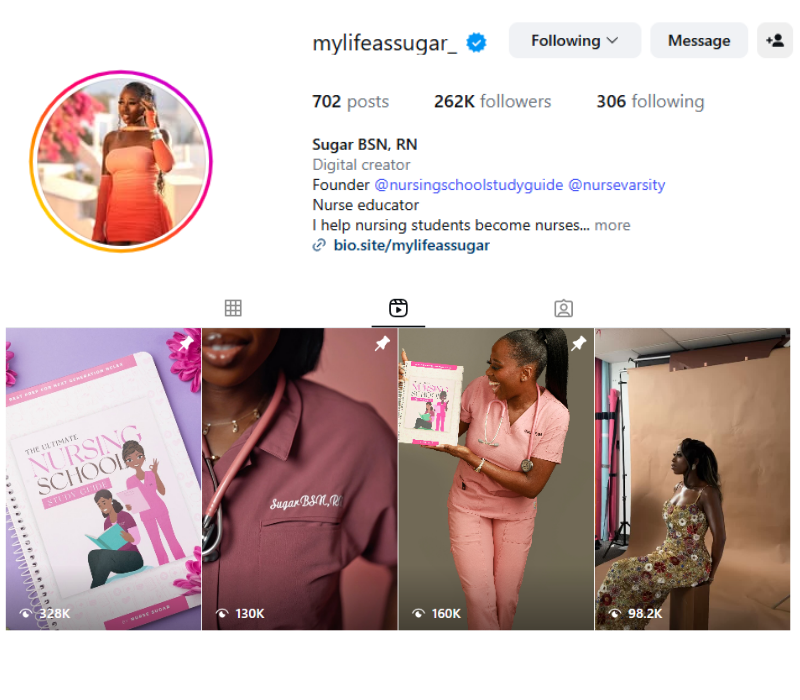Open the @nursingschoolstudyguide mention link
800x700 pixels.
(469, 185)
